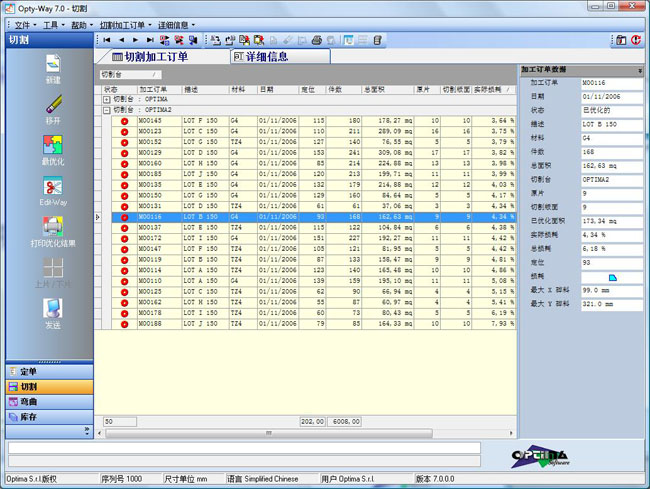Image resolution: width=650 pixels, height=489 pixels.
Task: Click the 日期 field in the data panel
Action: (x=611, y=97)
